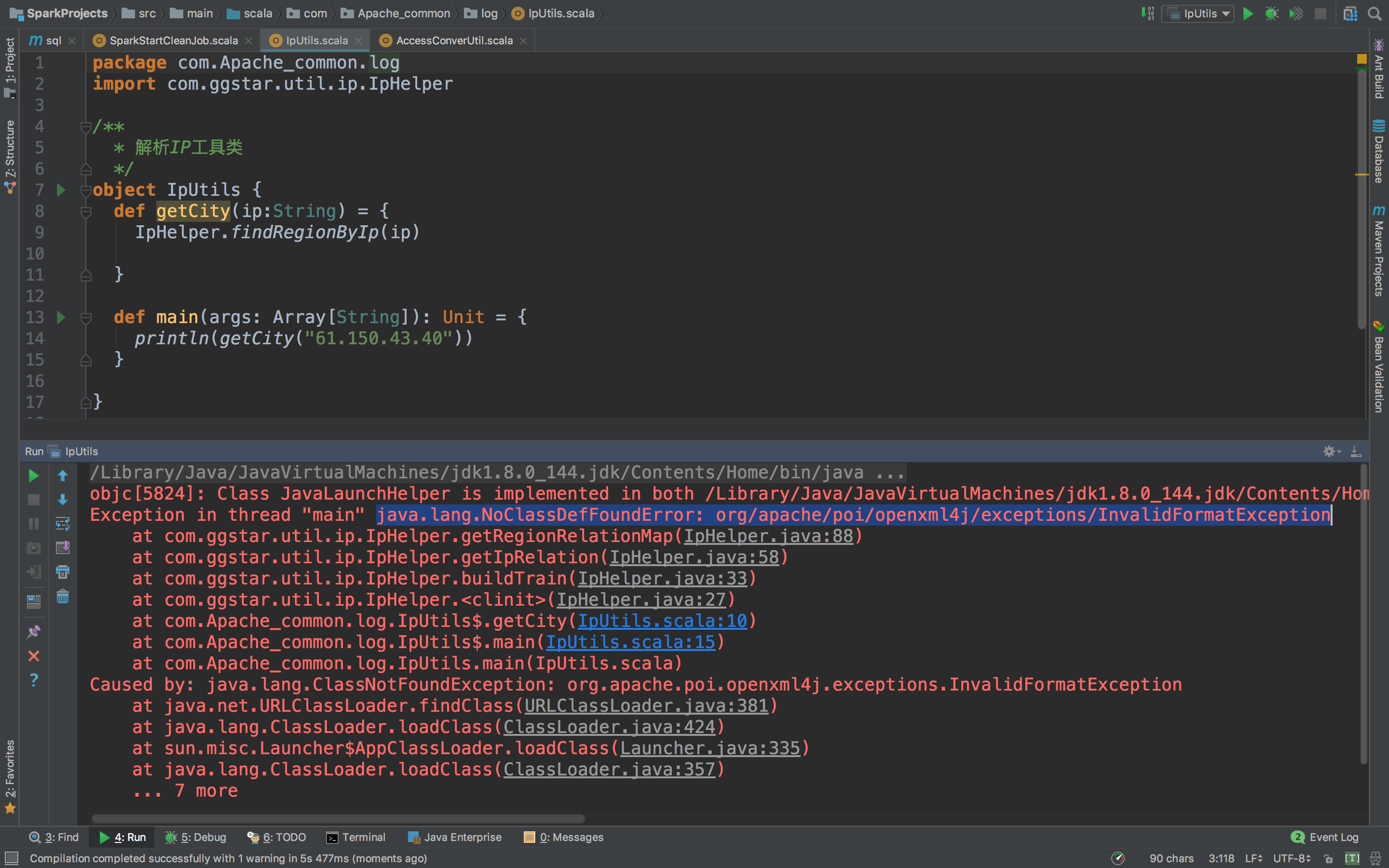1389x868 pixels.
Task: Open the UTF-8 encoding selector
Action: point(1292,859)
